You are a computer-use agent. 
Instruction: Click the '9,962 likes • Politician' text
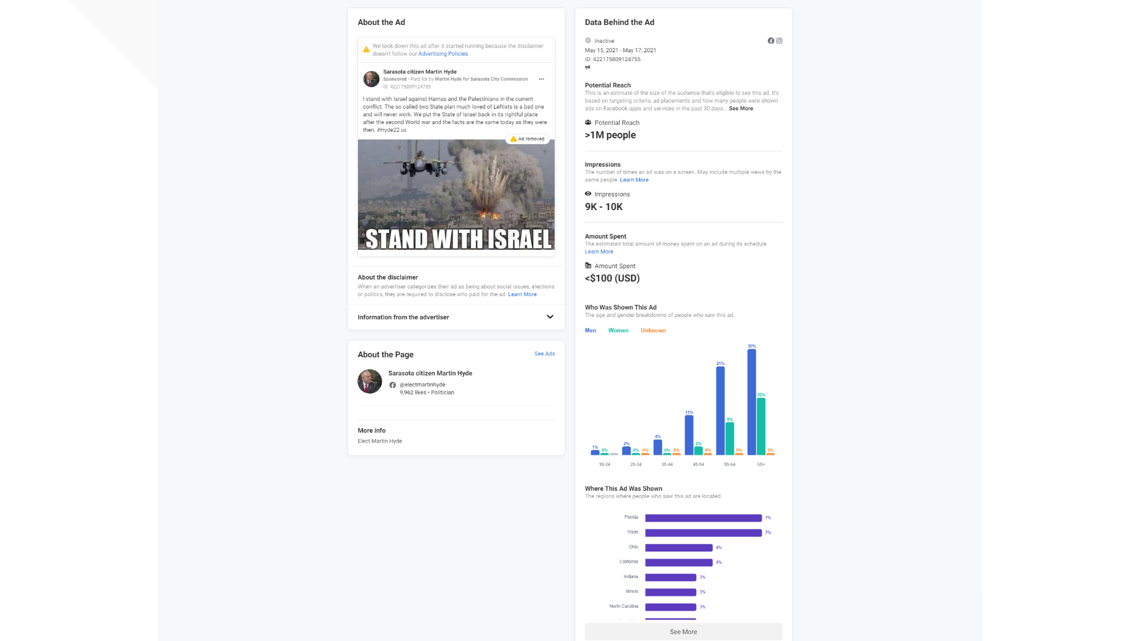[427, 392]
